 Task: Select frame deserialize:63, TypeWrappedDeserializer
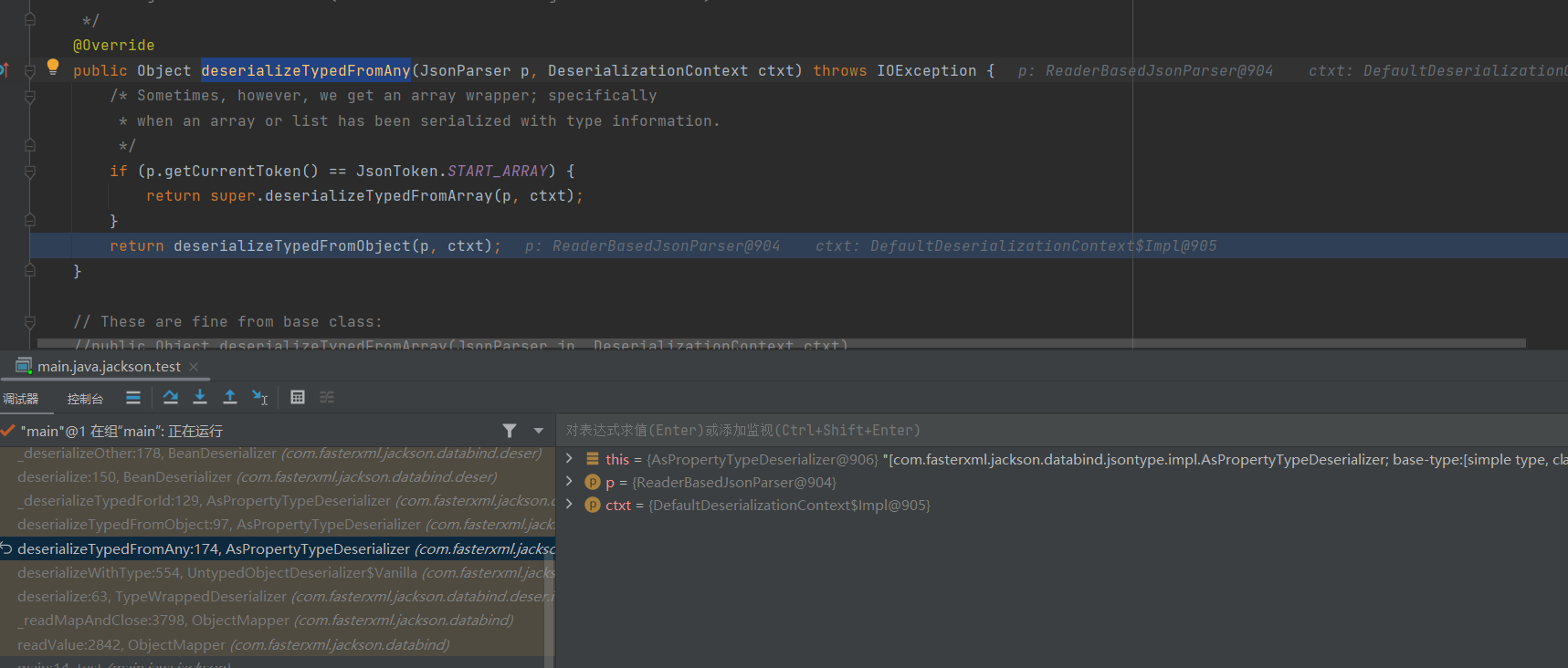(x=278, y=596)
